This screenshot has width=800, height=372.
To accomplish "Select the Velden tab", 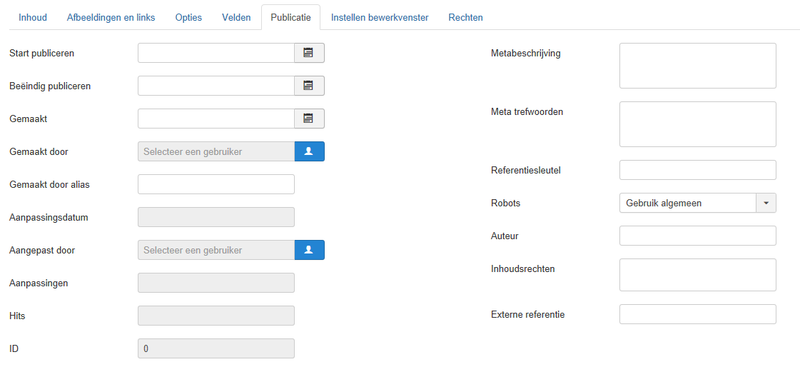I will [236, 17].
